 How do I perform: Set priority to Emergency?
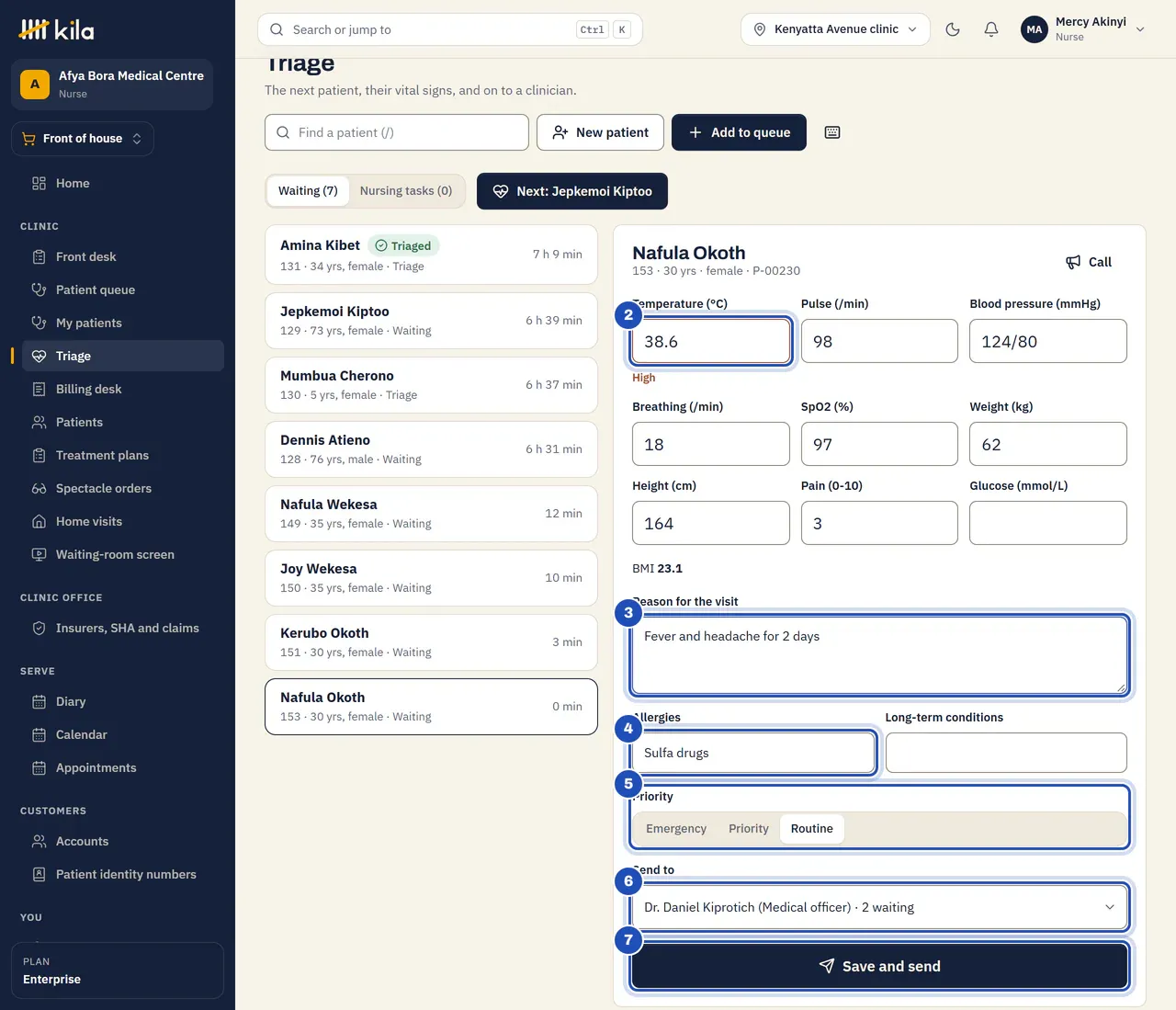[x=676, y=828]
